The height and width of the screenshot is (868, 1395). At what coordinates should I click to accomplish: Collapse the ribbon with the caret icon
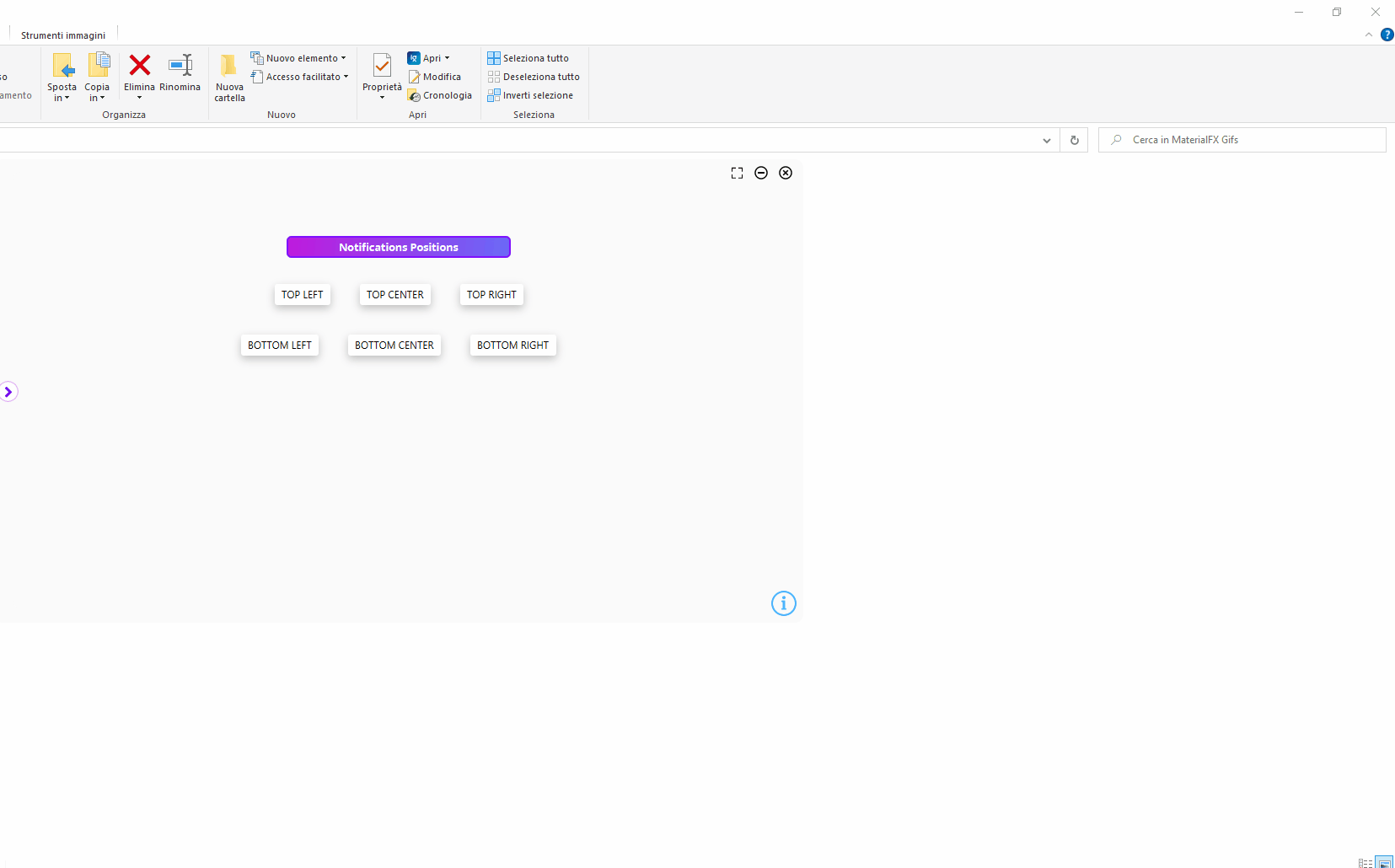point(1368,35)
